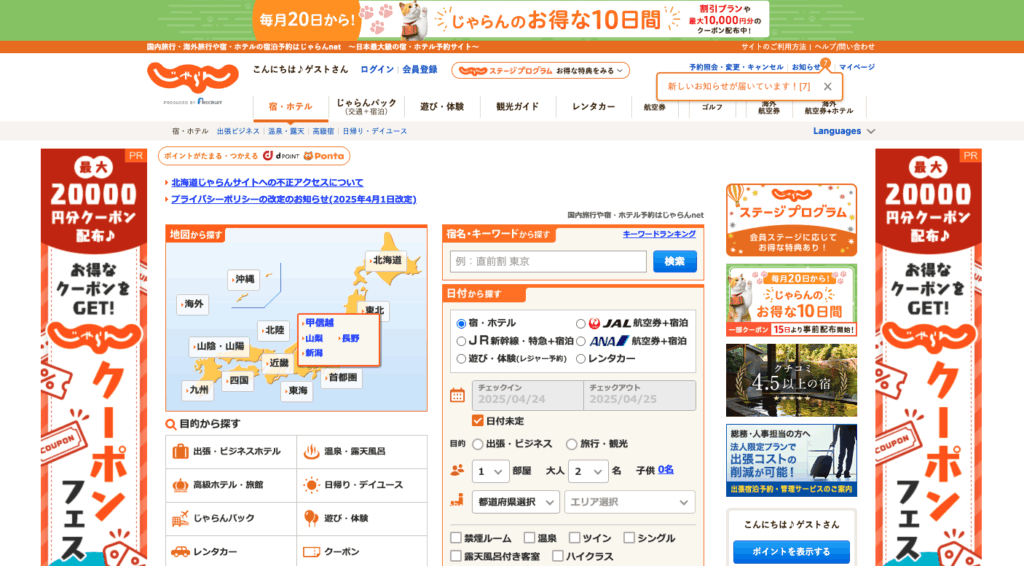Viewport: 1024px width, 566px height.
Task: Open the じゃらんパック tab
Action: [366, 106]
